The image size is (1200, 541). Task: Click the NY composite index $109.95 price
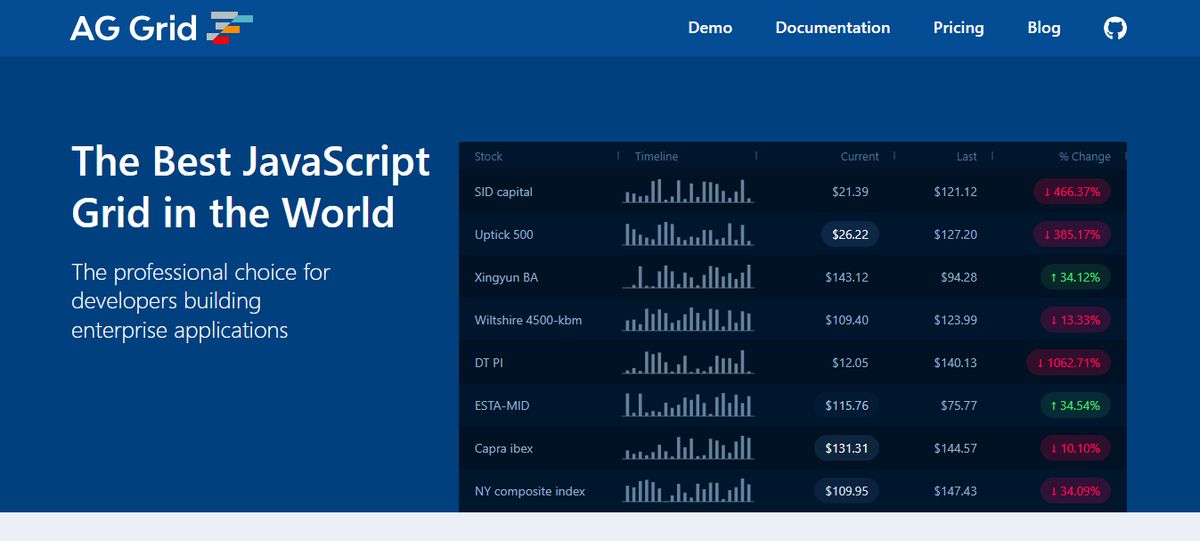tap(846, 491)
